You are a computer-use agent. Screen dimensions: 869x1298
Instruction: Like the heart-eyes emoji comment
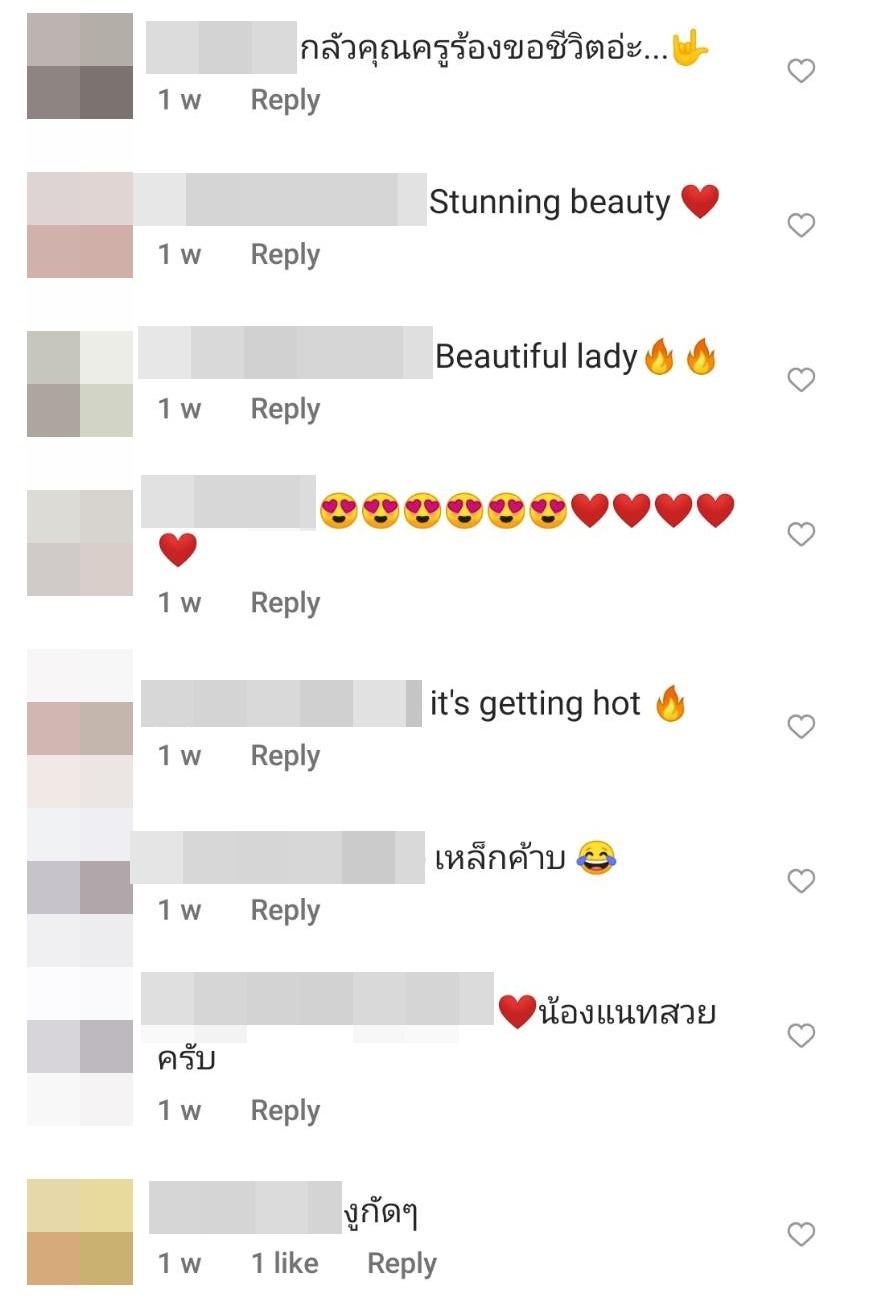coord(801,535)
